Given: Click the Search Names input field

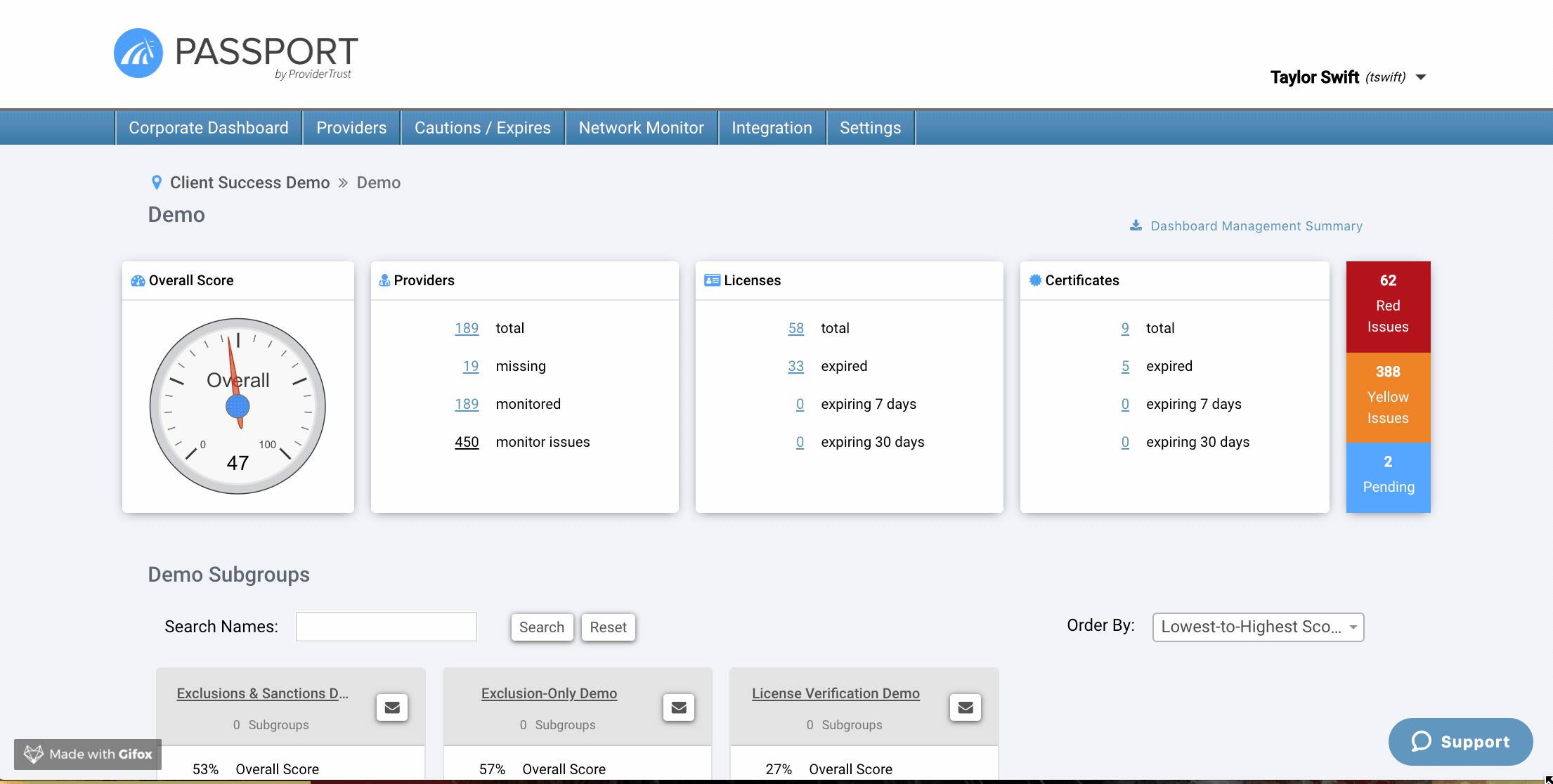Looking at the screenshot, I should [x=386, y=627].
